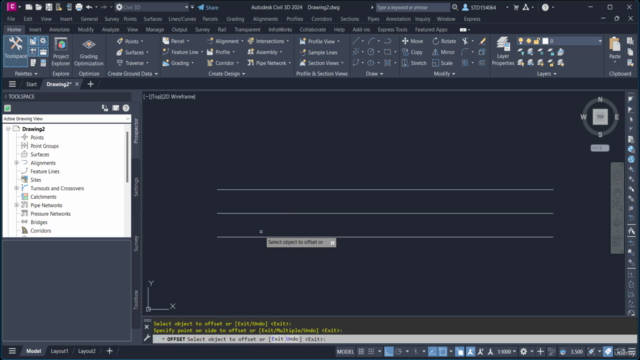Toggle 2D object snap in status bar

[x=442, y=351]
